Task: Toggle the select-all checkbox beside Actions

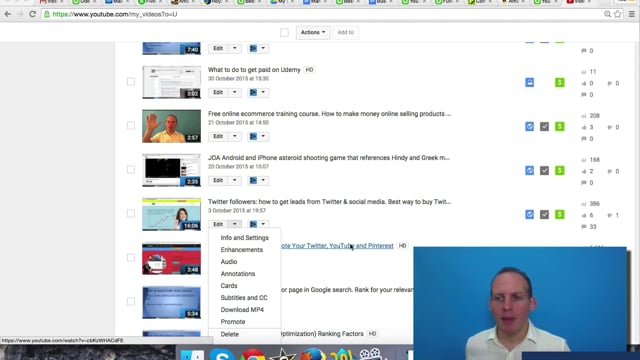Action: [284, 32]
